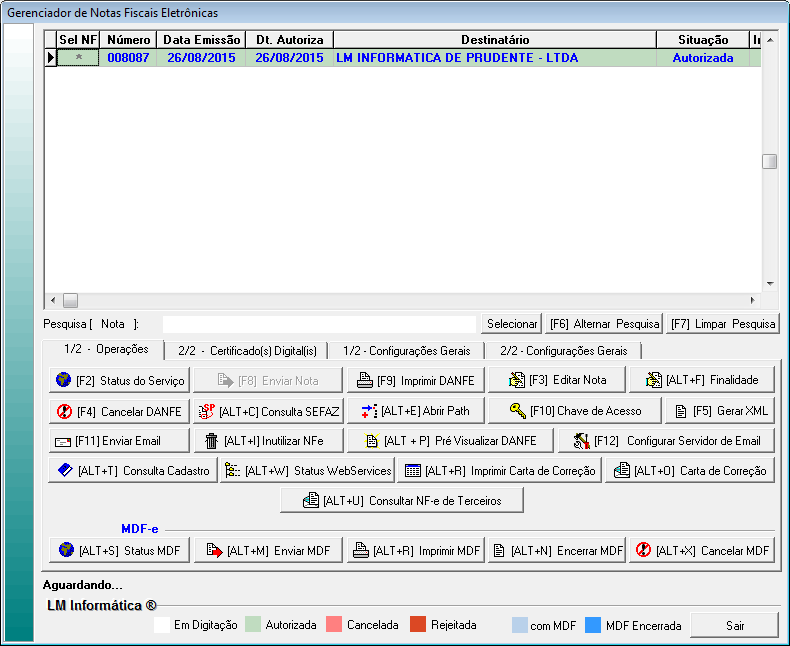Click the Enviar MDF arrow icon
The height and width of the screenshot is (646, 790).
pyautogui.click(x=212, y=551)
